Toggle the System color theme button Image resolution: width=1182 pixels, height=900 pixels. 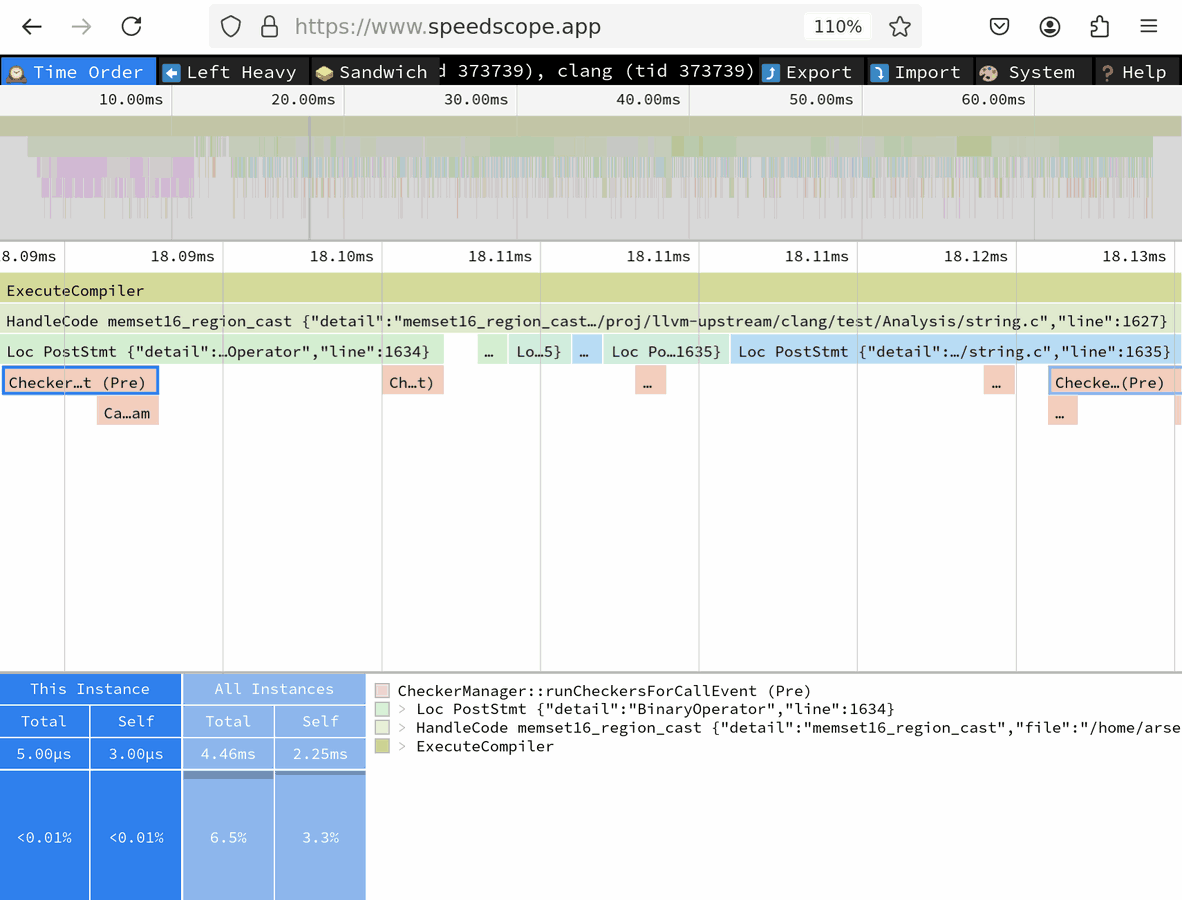tap(1029, 72)
